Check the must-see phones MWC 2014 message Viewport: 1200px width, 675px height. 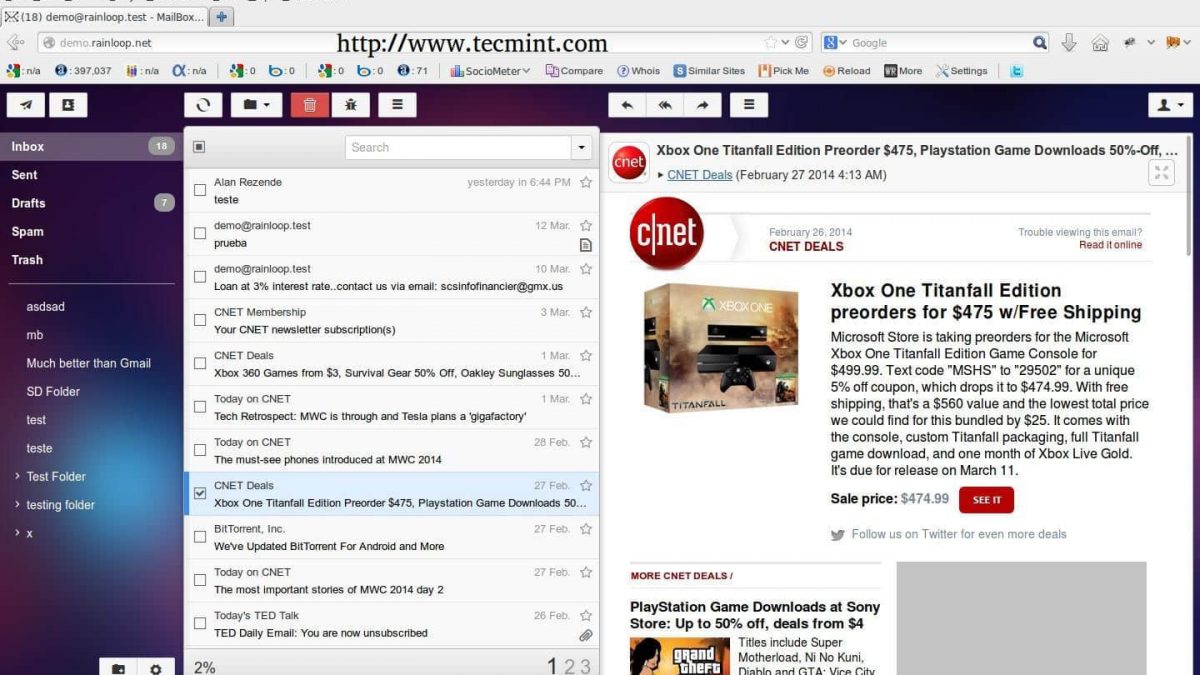coord(200,450)
